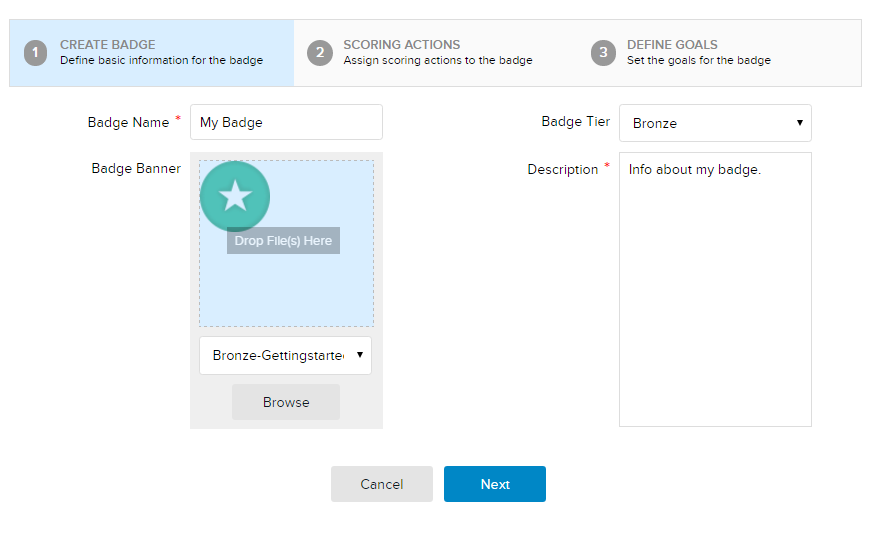The width and height of the screenshot is (877, 546).
Task: Click the Badge Tier label
Action: [x=575, y=121]
